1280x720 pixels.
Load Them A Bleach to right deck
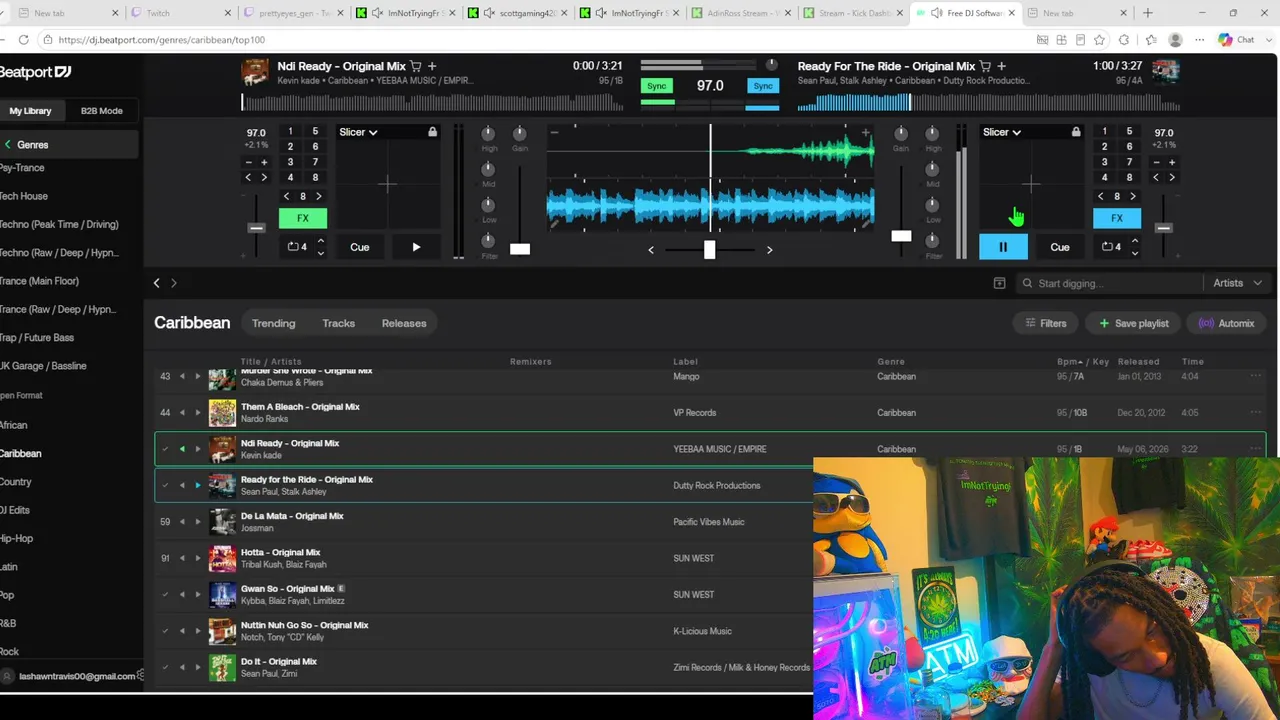pos(197,412)
